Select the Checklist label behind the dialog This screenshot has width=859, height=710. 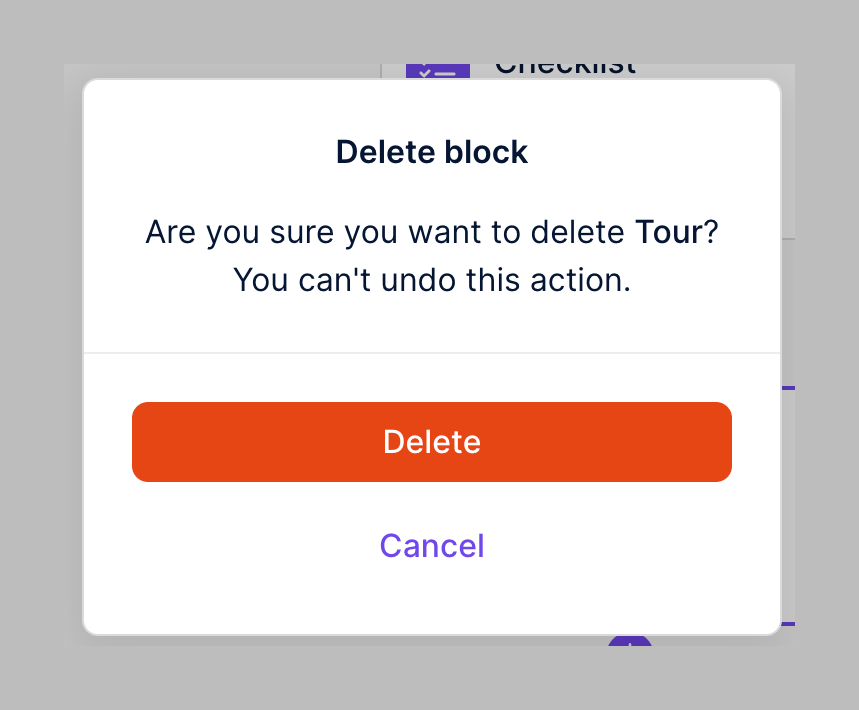click(x=565, y=69)
